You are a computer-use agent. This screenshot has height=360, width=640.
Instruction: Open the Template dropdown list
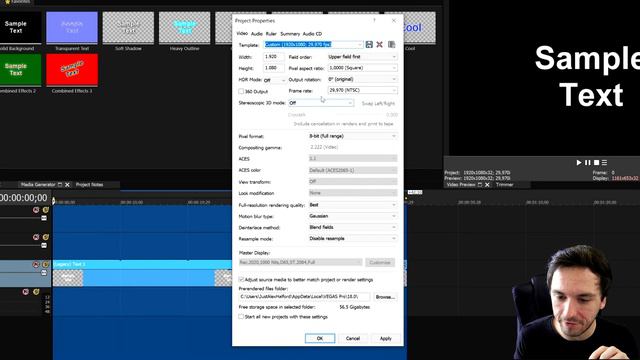coord(360,44)
